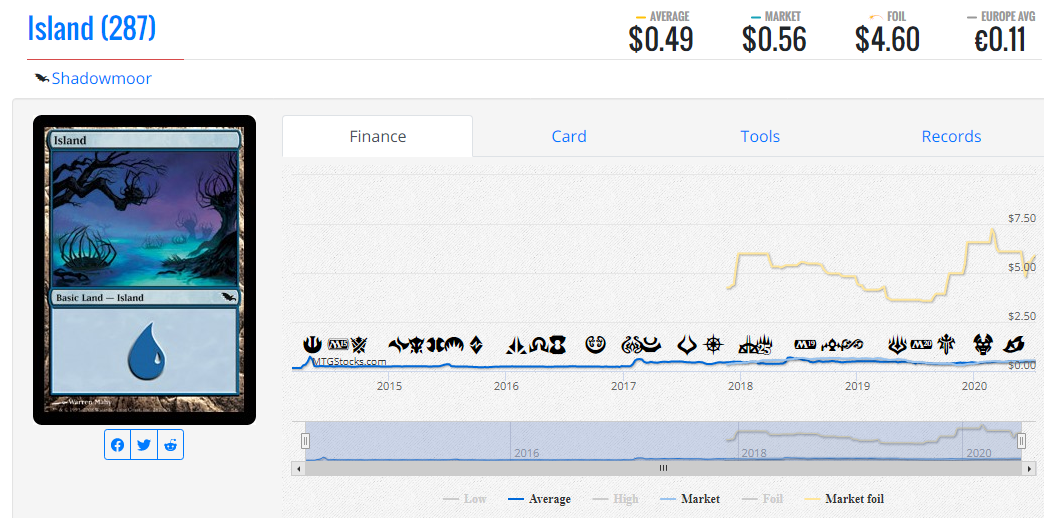Share the card on Facebook
This screenshot has height=518, width=1044.
117,445
